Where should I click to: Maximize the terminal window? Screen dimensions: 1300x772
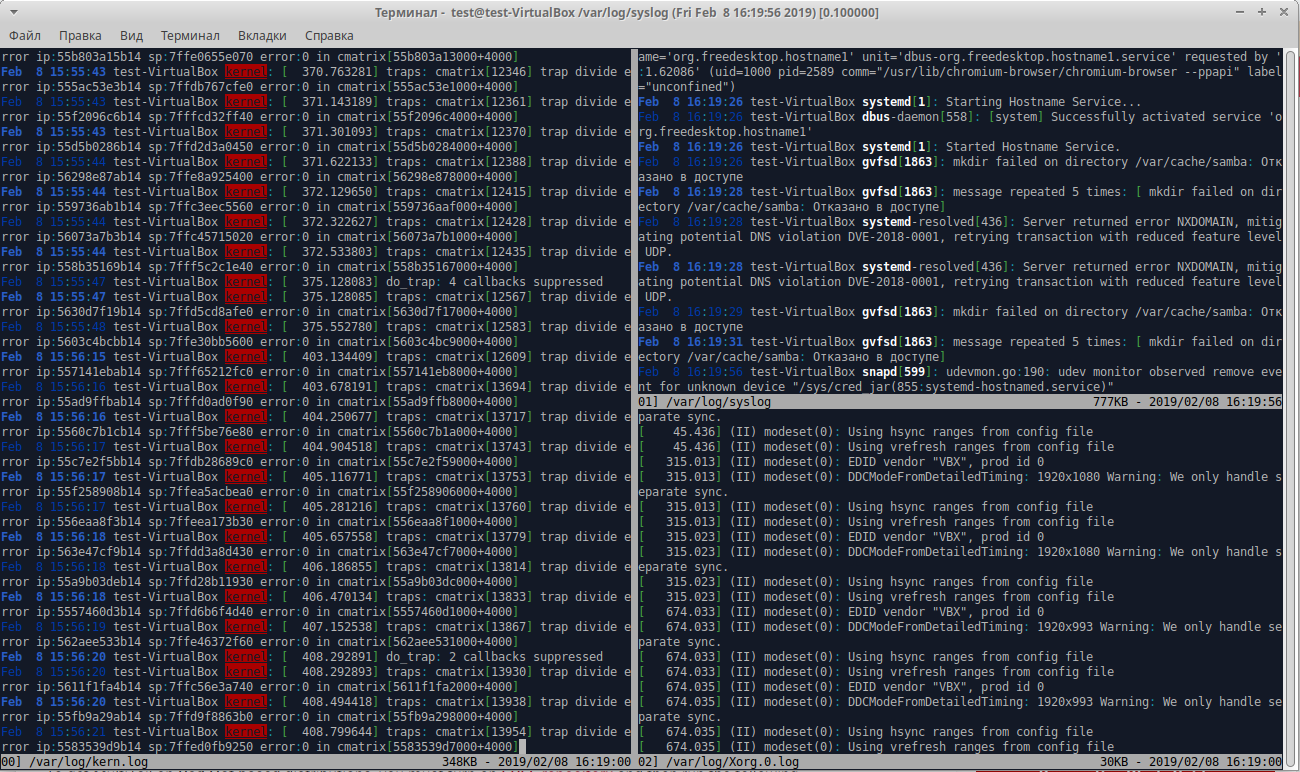1262,13
